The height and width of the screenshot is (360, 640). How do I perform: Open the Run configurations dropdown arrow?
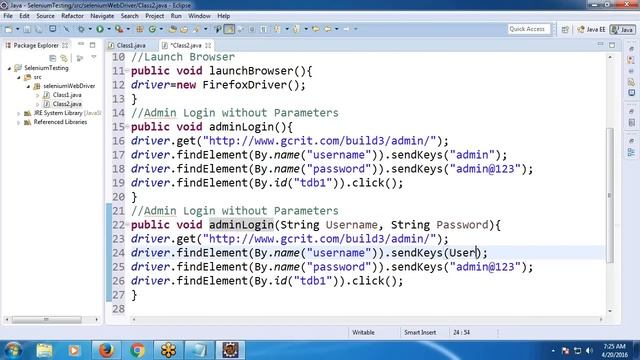coord(109,29)
